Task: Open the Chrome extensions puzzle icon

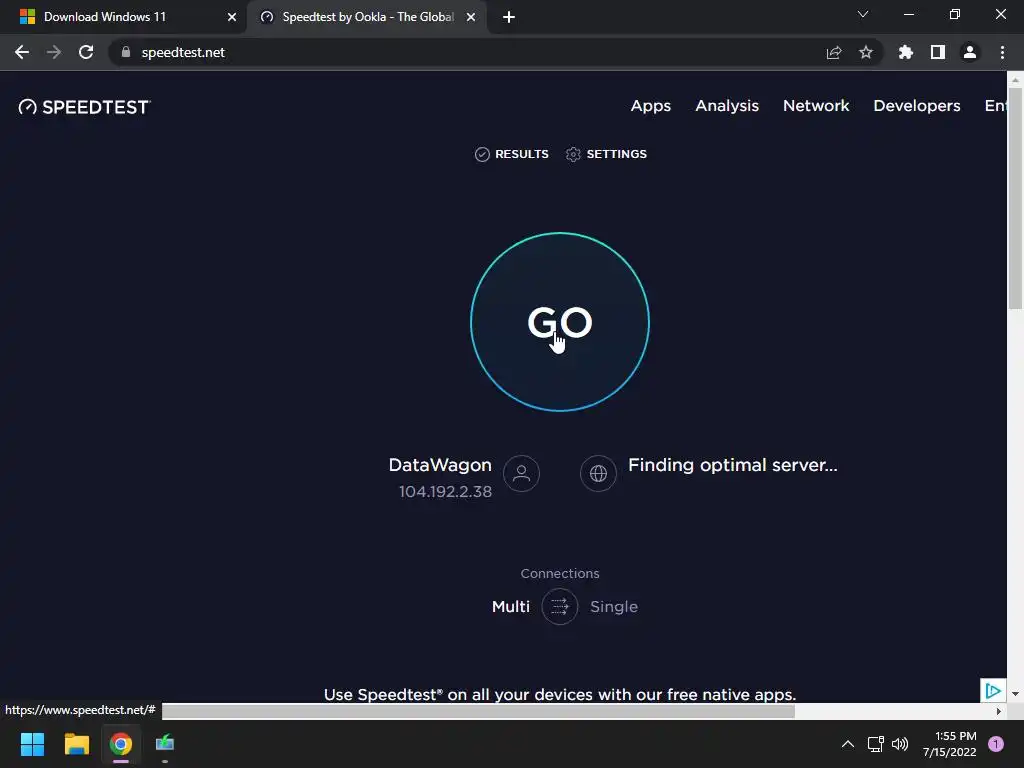Action: pyautogui.click(x=906, y=52)
